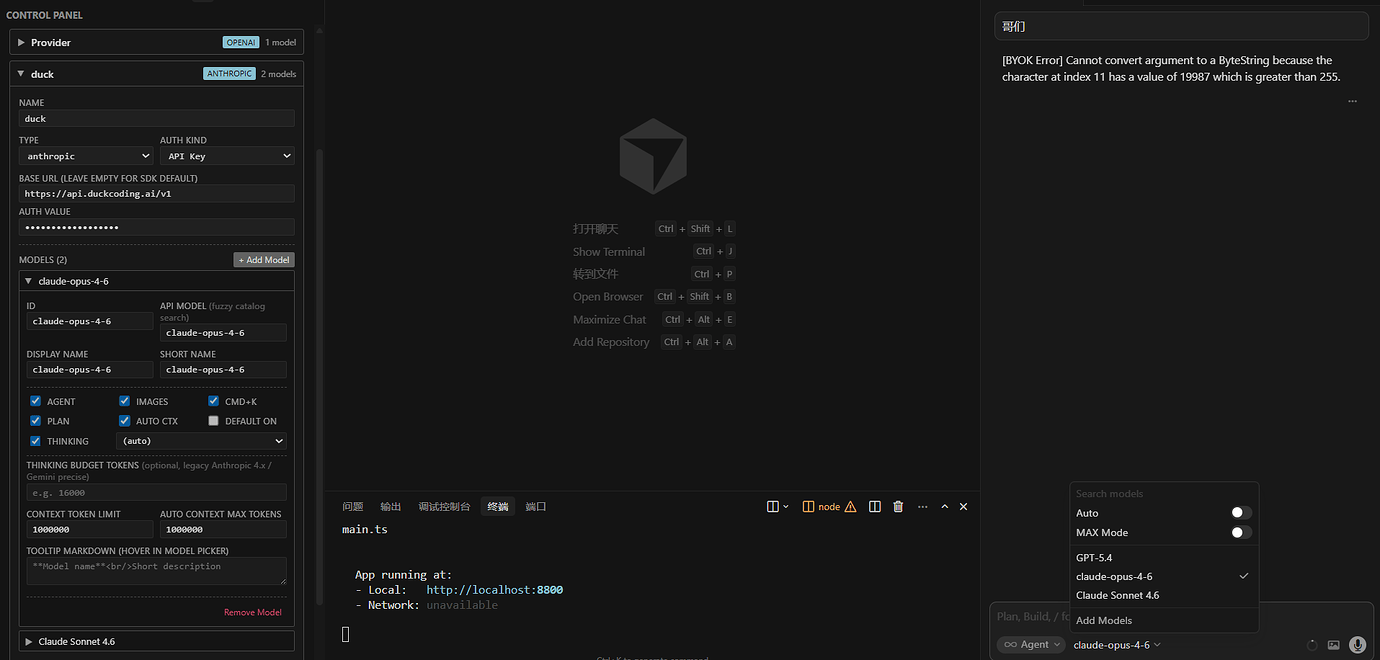Switch to the 输出 panel tab
Image resolution: width=1380 pixels, height=660 pixels.
tap(391, 507)
